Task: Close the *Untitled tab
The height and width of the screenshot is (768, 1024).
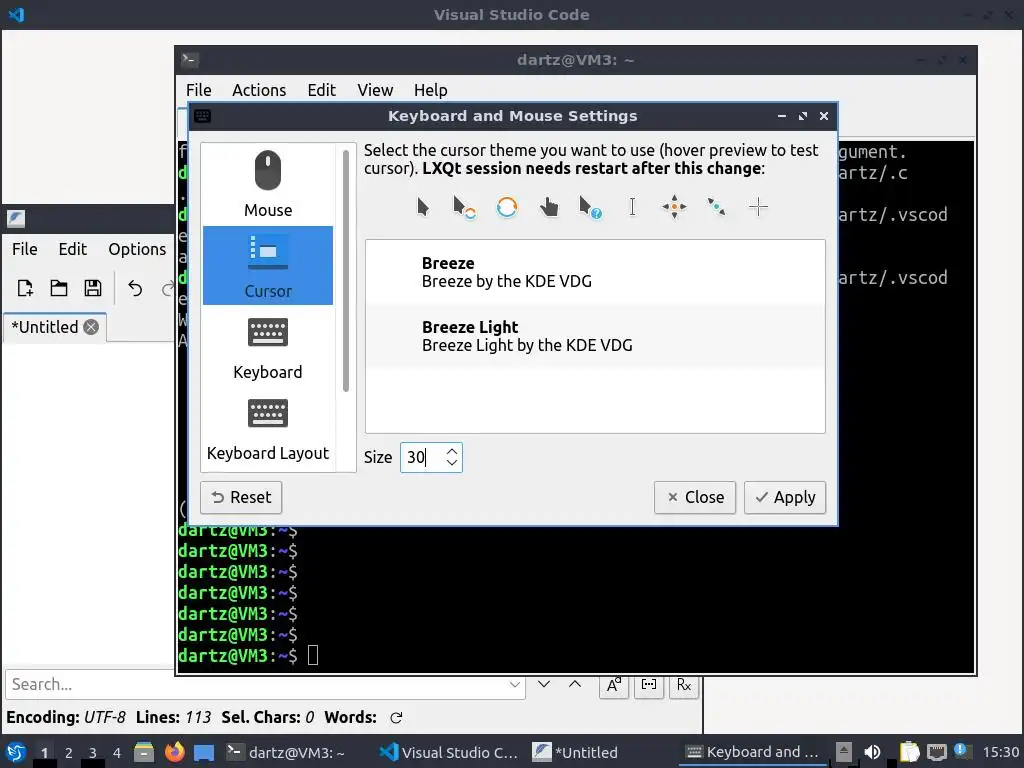Action: (91, 327)
